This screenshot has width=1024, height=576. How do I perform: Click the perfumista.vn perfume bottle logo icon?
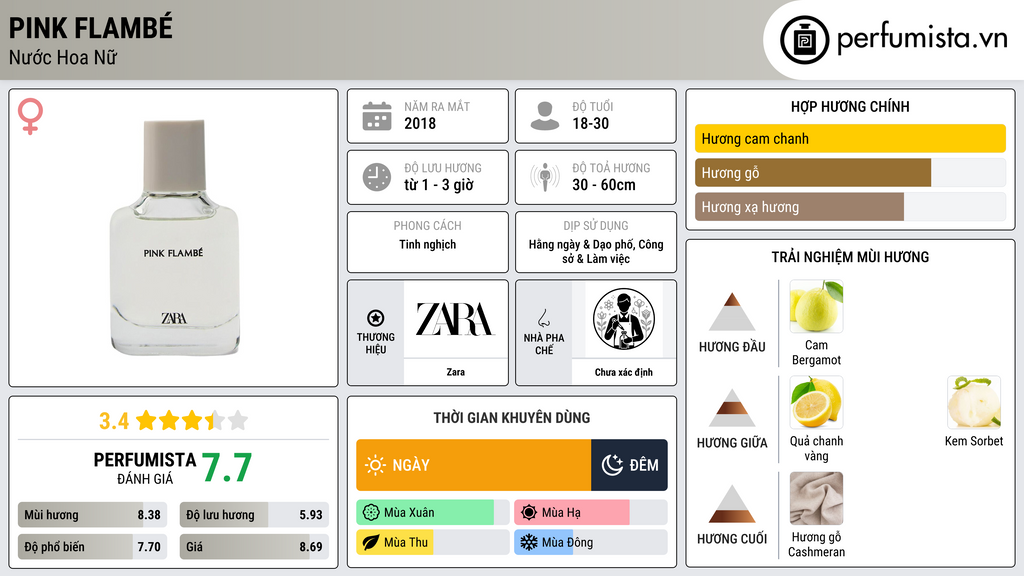click(x=804, y=40)
